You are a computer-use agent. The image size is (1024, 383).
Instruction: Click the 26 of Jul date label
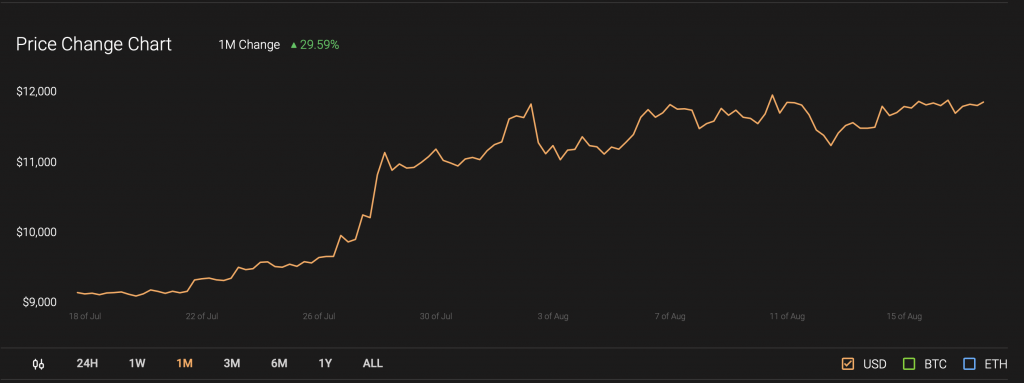click(319, 316)
